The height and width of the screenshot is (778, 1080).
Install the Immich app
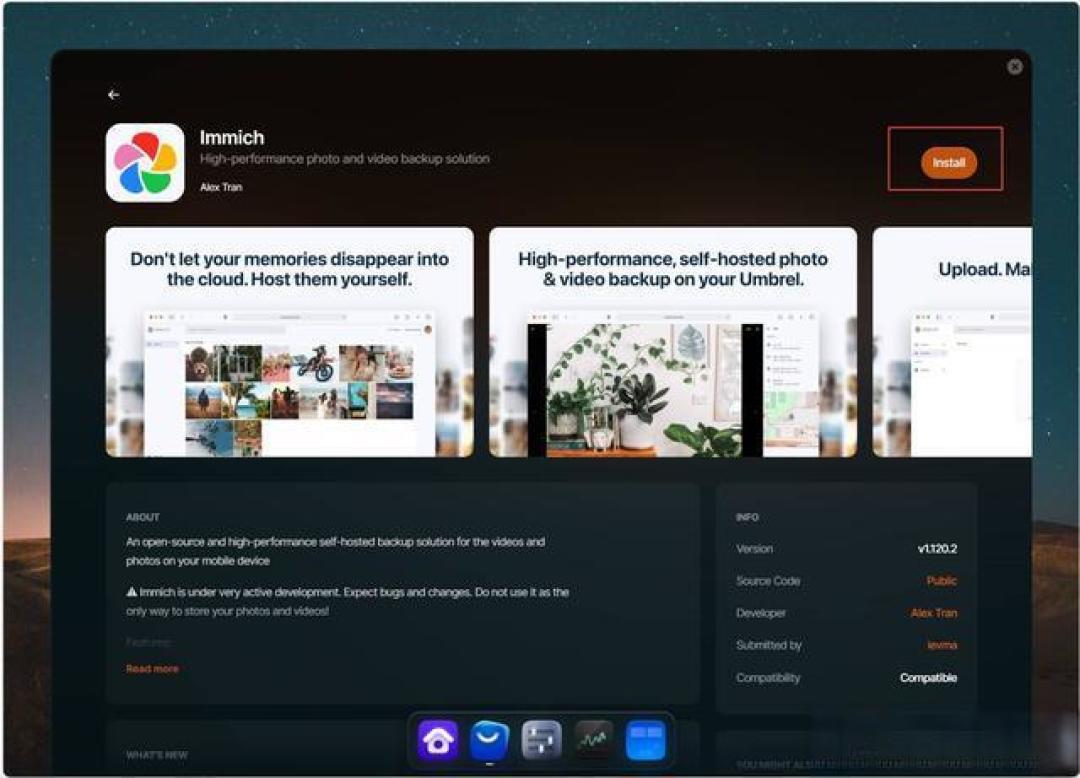948,162
